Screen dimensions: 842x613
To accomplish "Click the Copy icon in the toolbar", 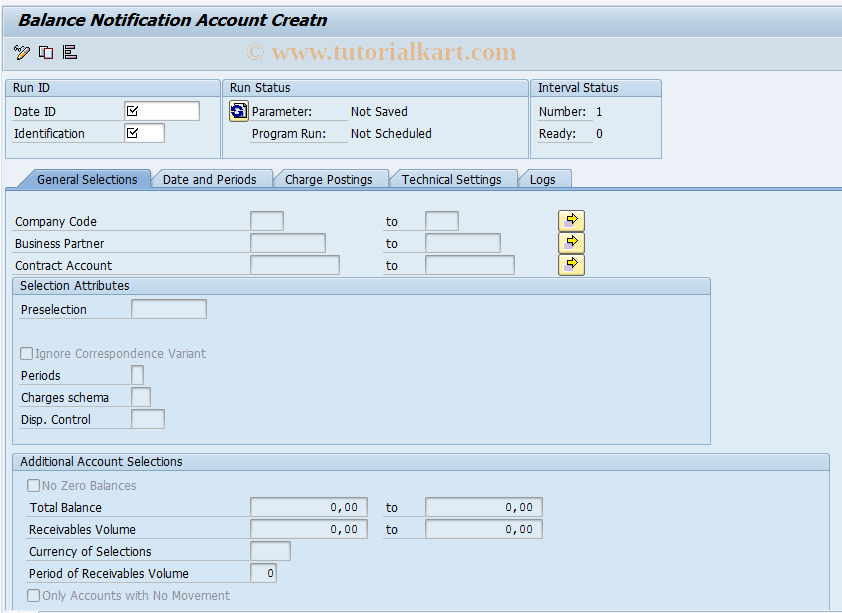I will pyautogui.click(x=45, y=52).
